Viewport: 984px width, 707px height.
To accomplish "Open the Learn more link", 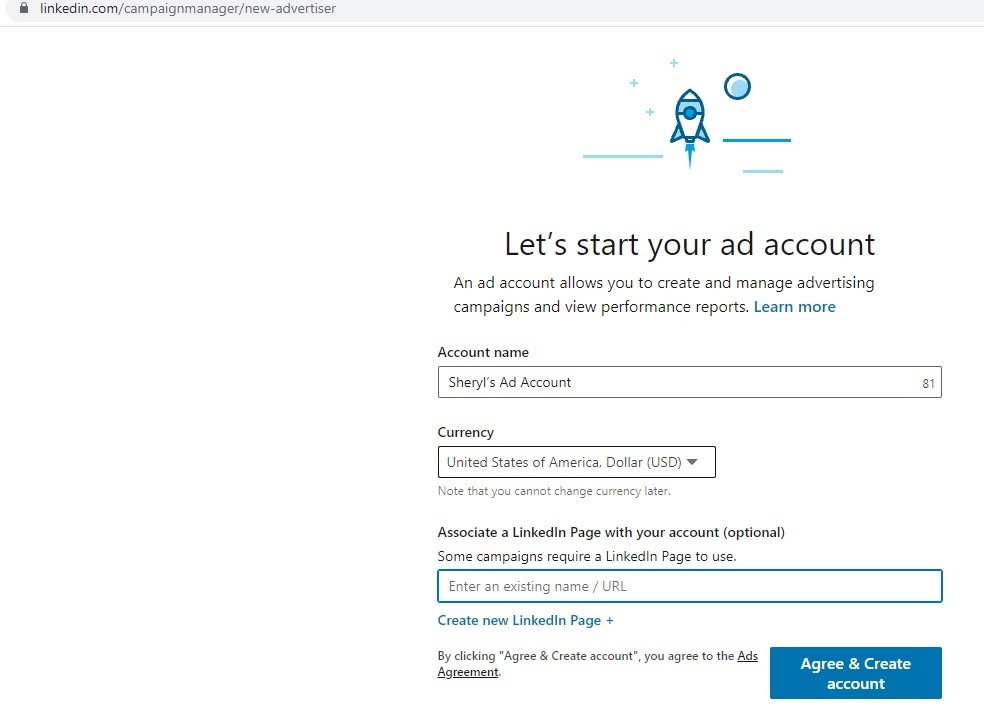I will [x=794, y=307].
